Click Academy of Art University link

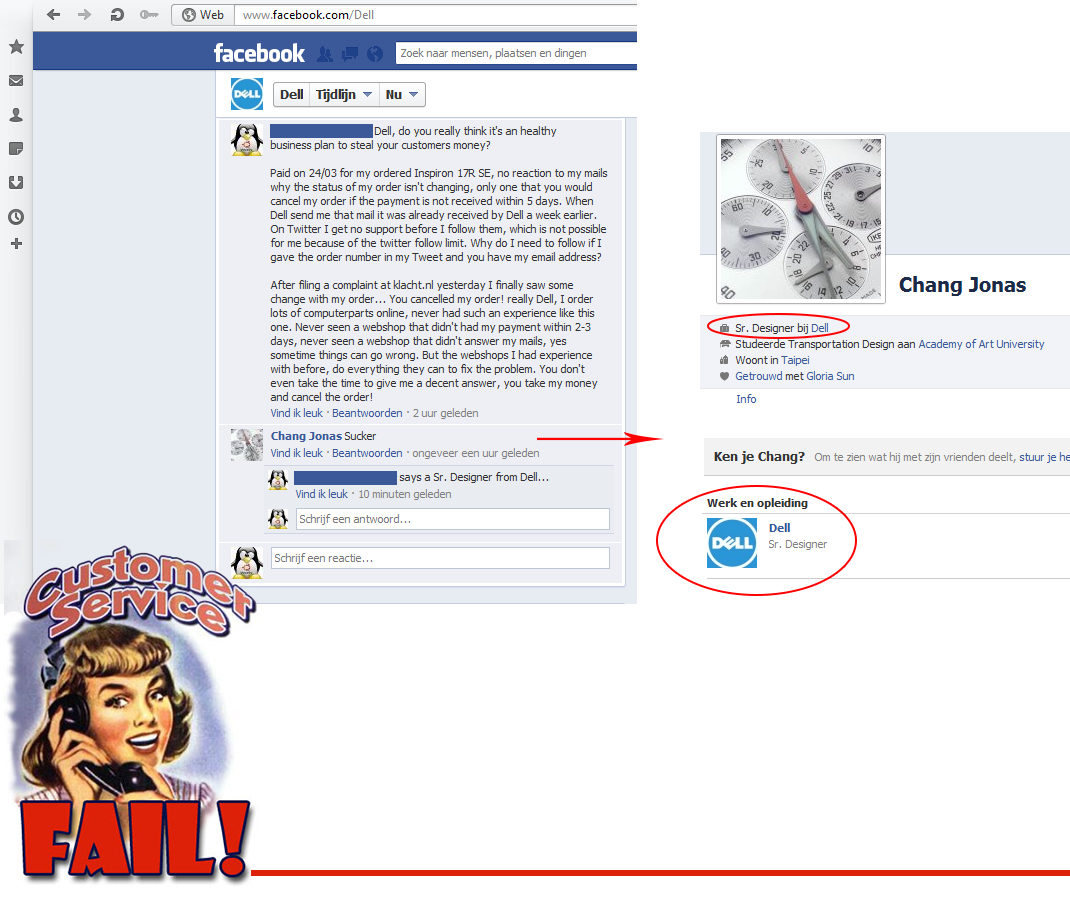tap(981, 344)
